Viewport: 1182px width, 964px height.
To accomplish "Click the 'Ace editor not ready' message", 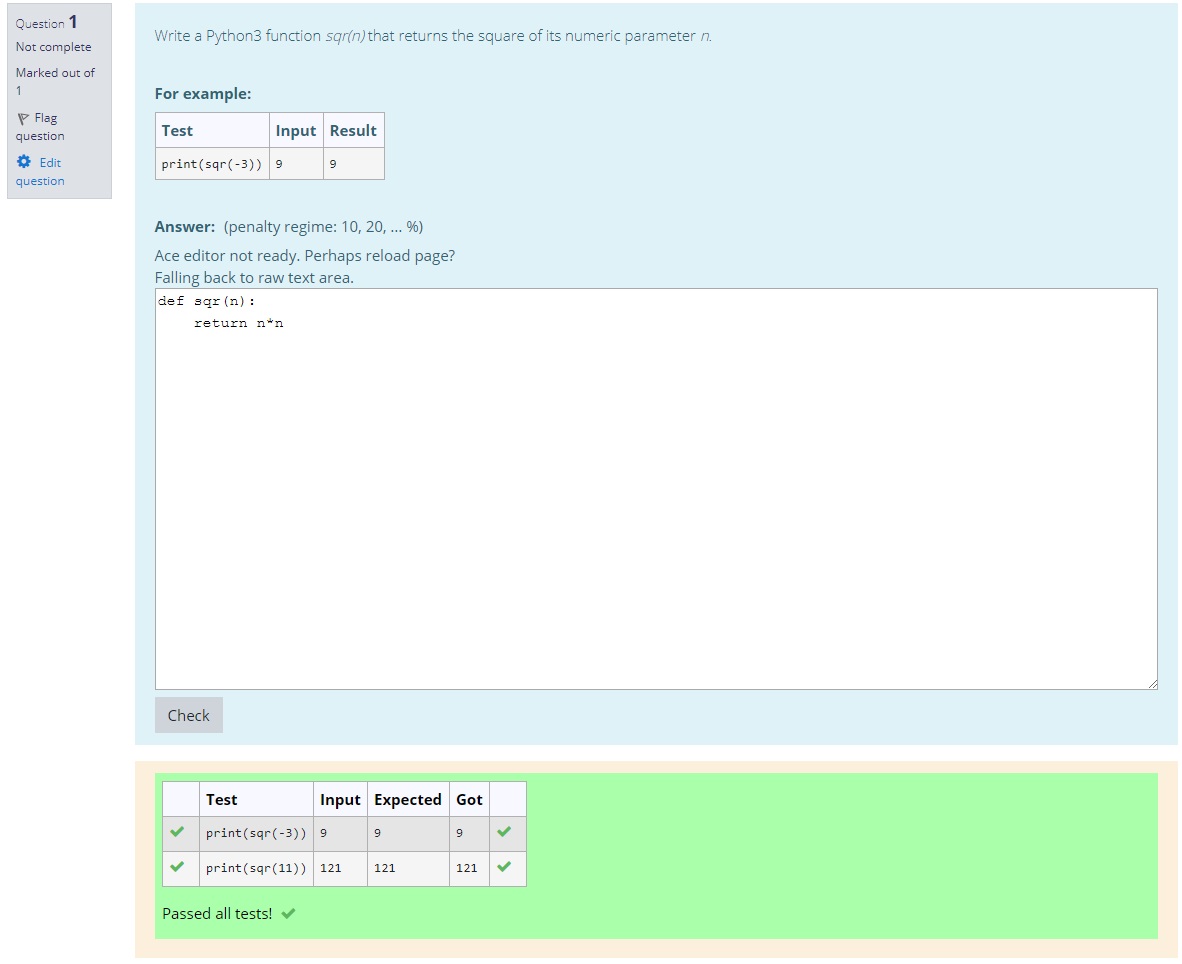I will click(305, 256).
